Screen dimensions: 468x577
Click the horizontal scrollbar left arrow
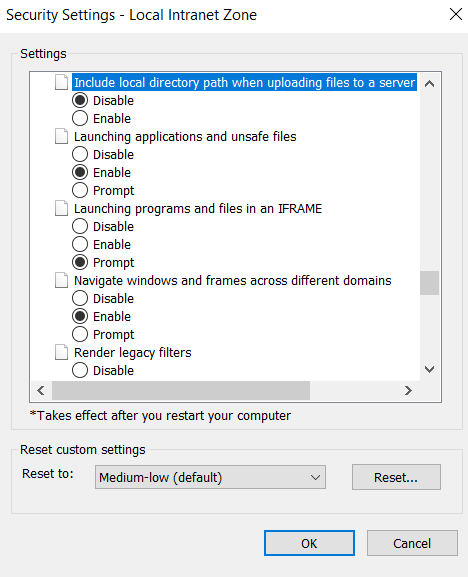click(x=41, y=390)
